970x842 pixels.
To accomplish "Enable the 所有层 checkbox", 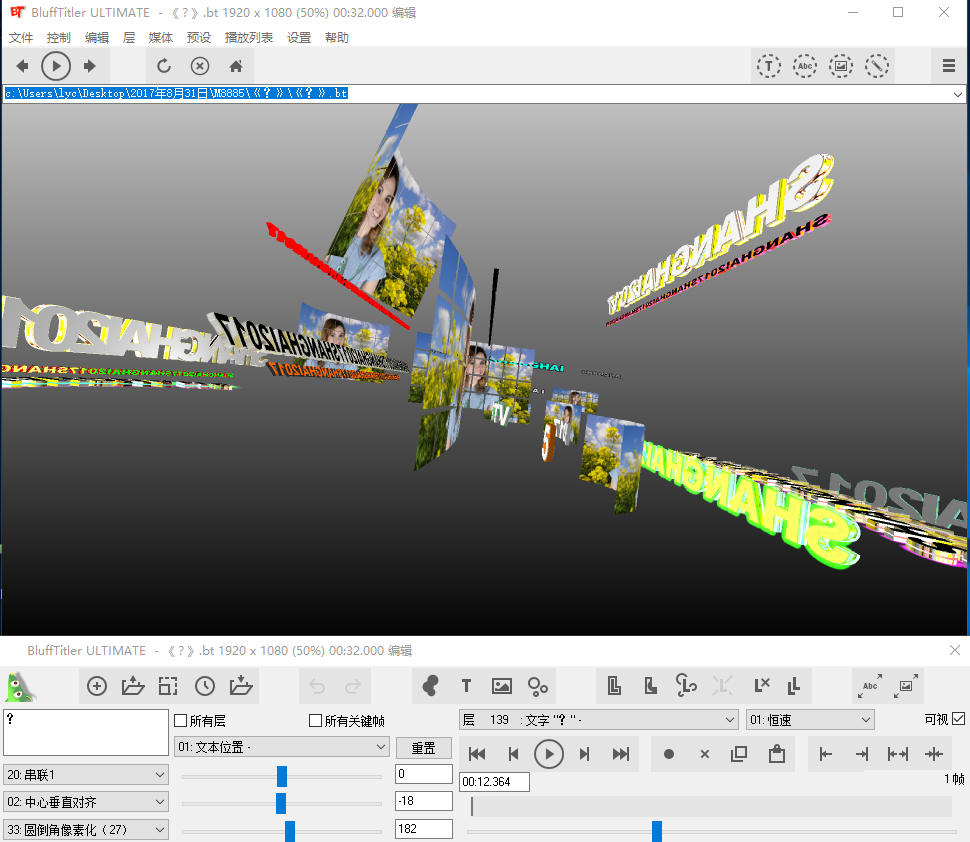I will 181,721.
